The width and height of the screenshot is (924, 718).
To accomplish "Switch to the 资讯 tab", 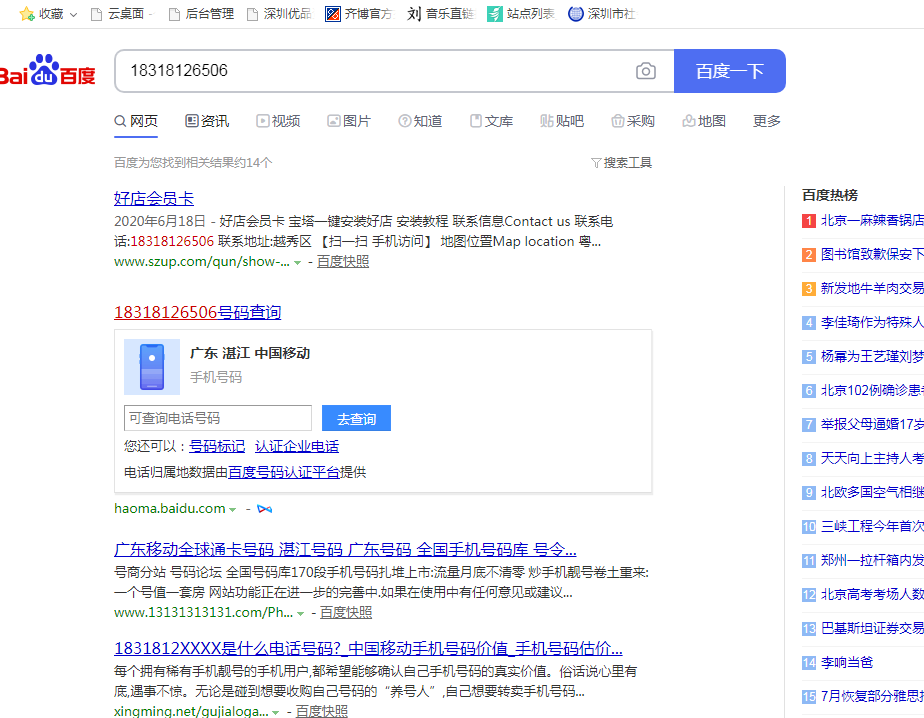I will click(x=207, y=121).
